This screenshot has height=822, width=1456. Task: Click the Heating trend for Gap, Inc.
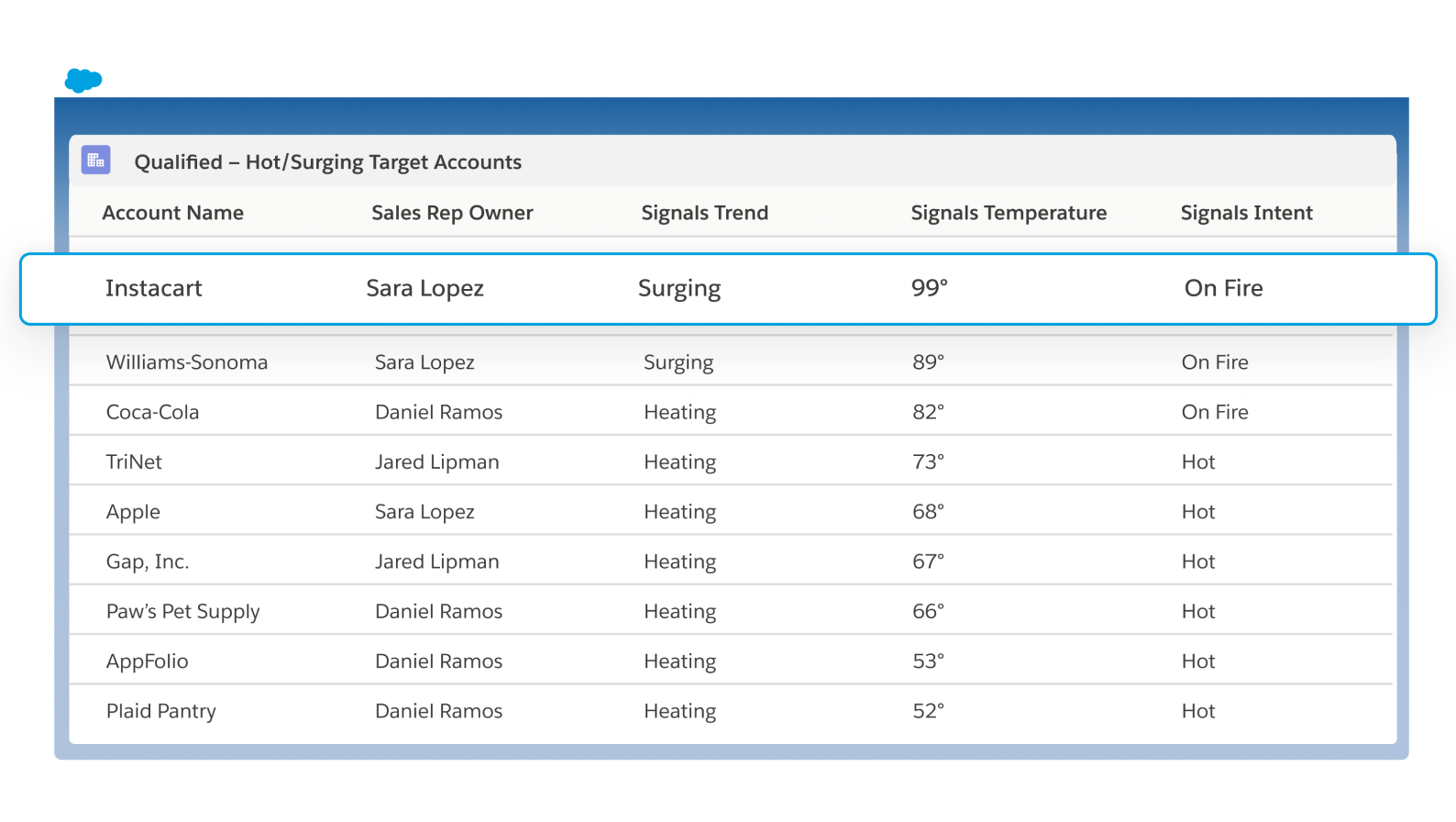tap(680, 561)
